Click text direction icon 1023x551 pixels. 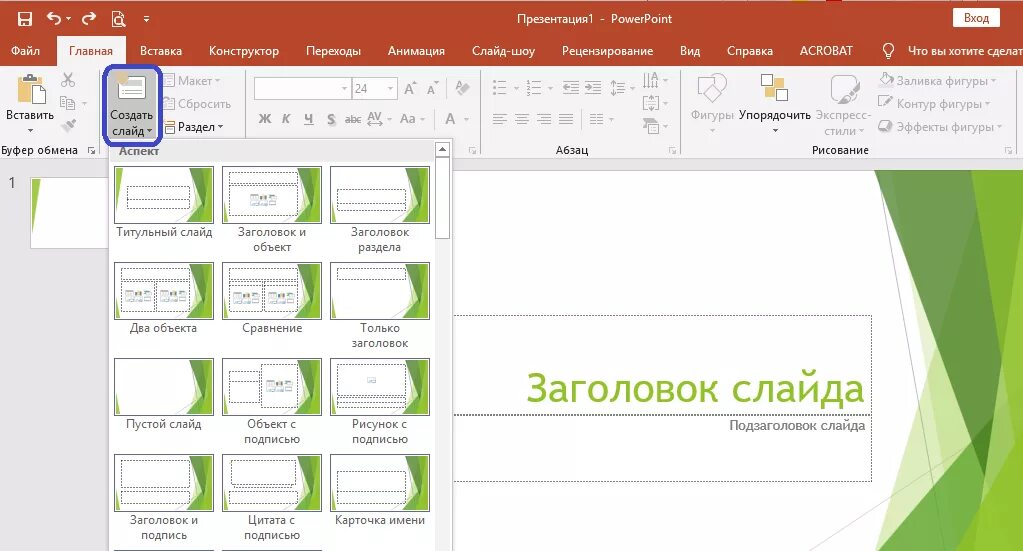(x=650, y=80)
